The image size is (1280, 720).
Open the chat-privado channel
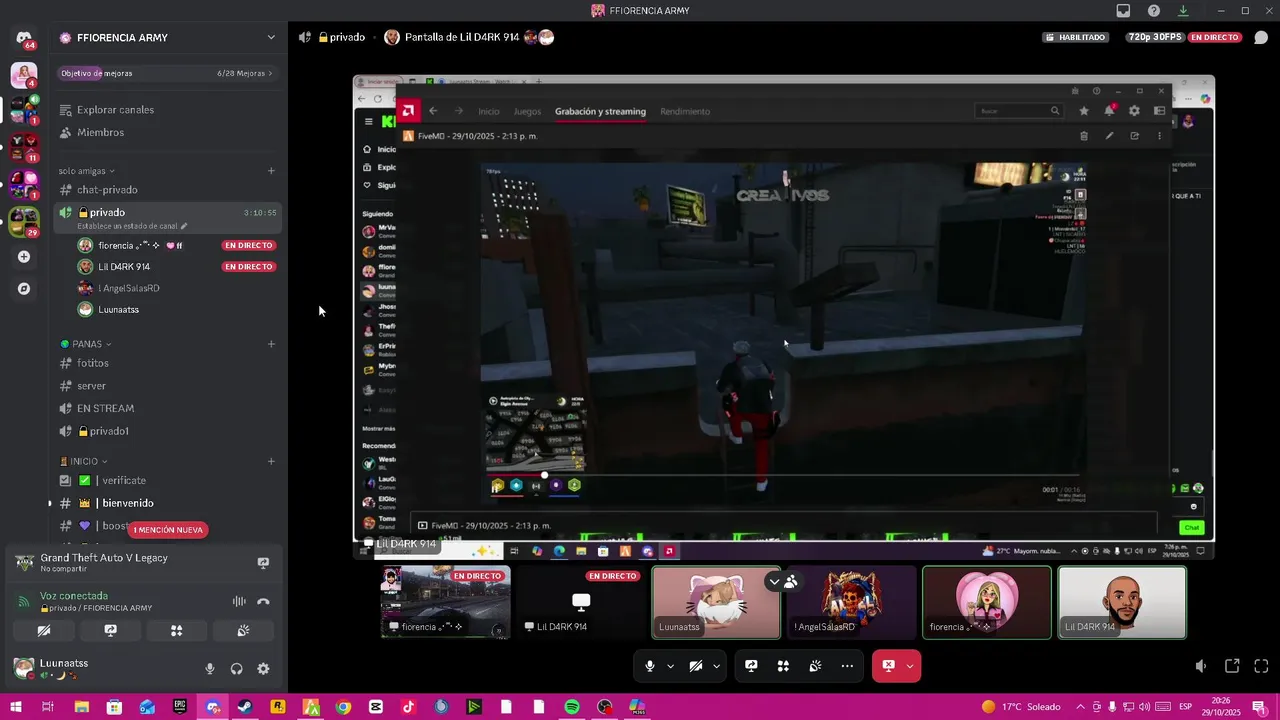pos(167,190)
